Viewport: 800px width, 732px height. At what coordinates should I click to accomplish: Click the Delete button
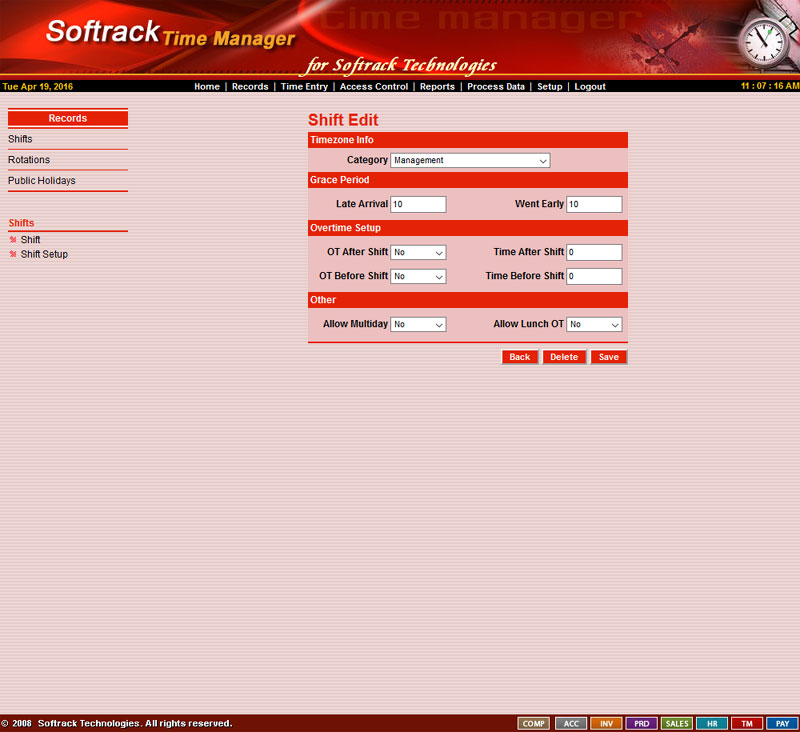click(x=564, y=357)
